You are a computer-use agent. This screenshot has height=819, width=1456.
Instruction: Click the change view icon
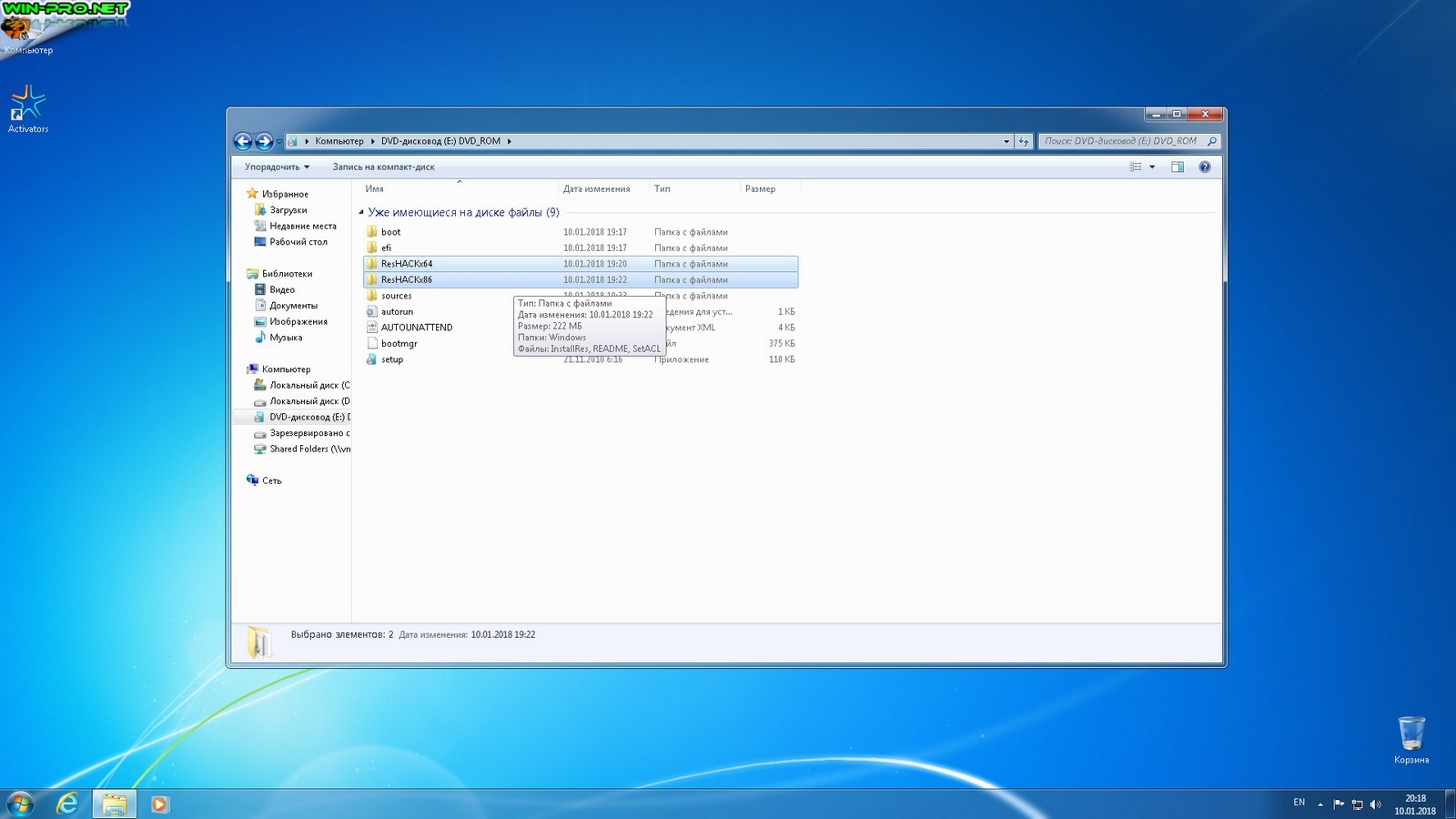coord(1136,167)
